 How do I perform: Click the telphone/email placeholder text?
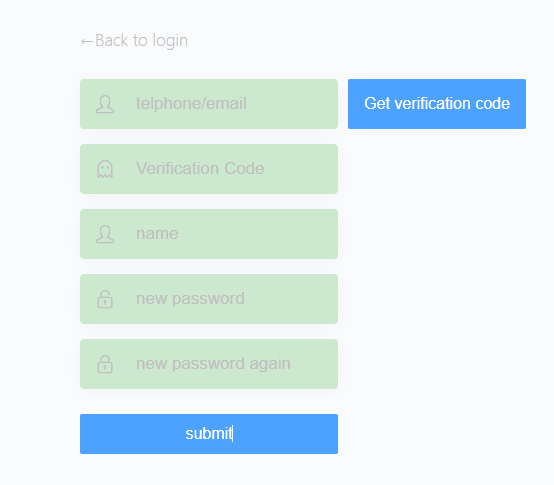(191, 103)
